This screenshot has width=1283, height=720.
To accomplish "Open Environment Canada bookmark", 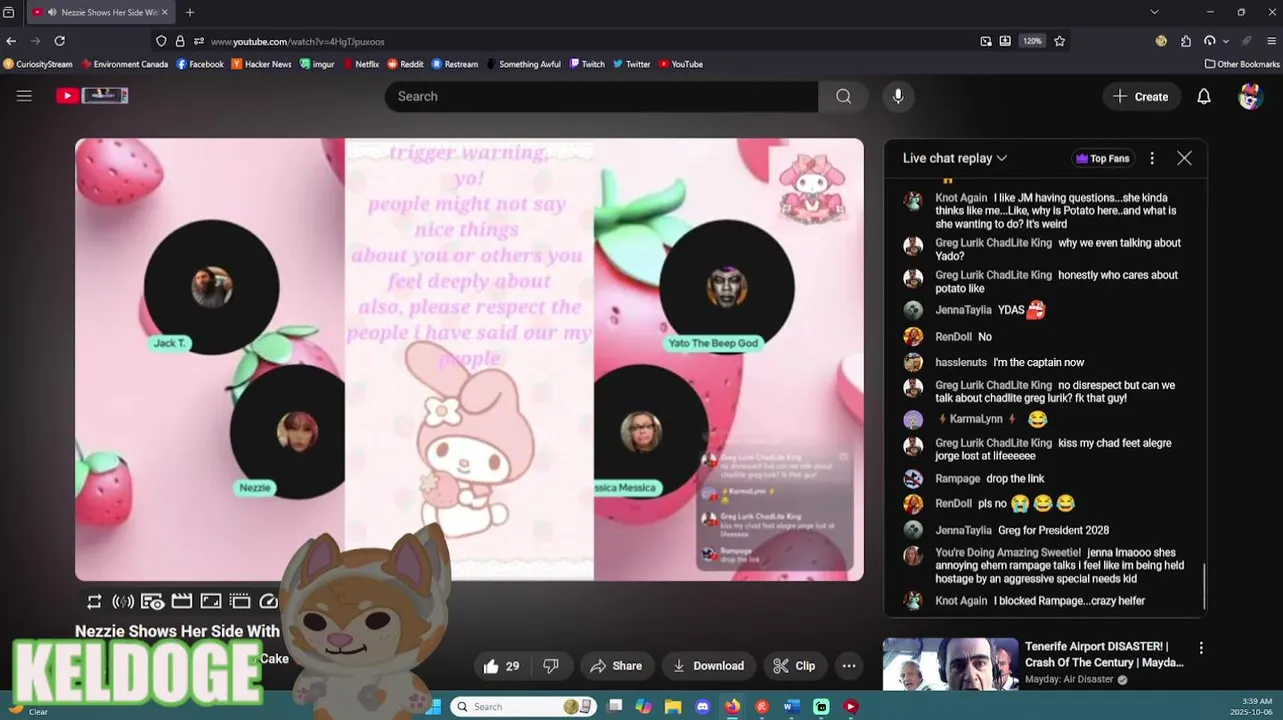I will coord(125,64).
